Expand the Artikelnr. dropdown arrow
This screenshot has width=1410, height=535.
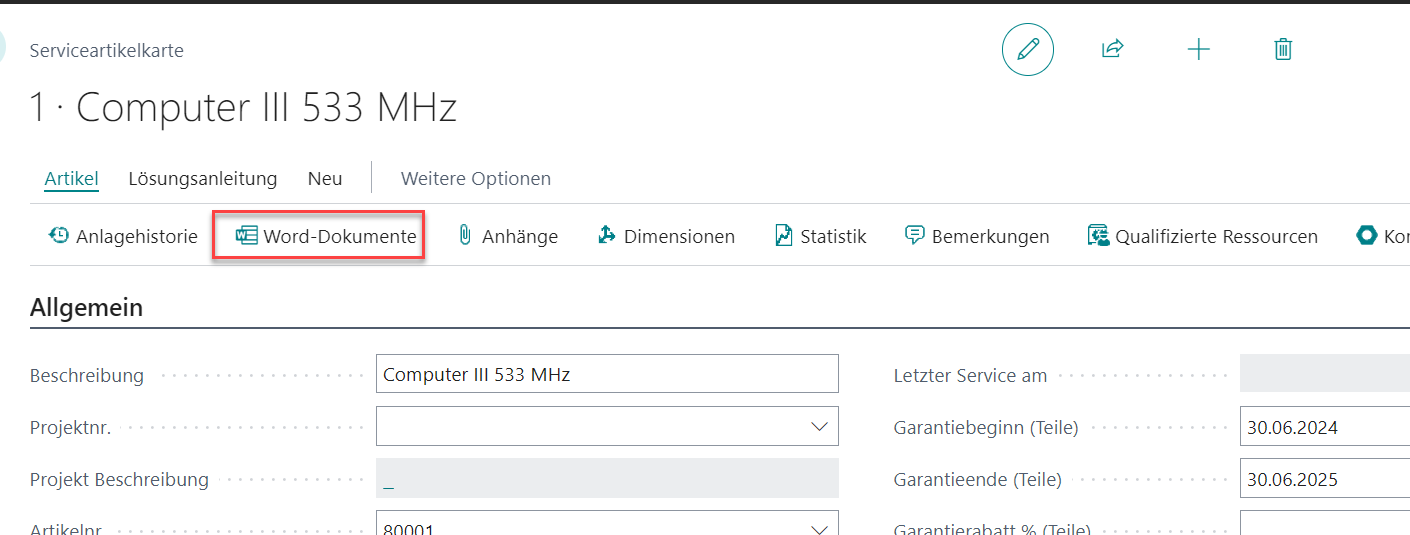click(819, 527)
